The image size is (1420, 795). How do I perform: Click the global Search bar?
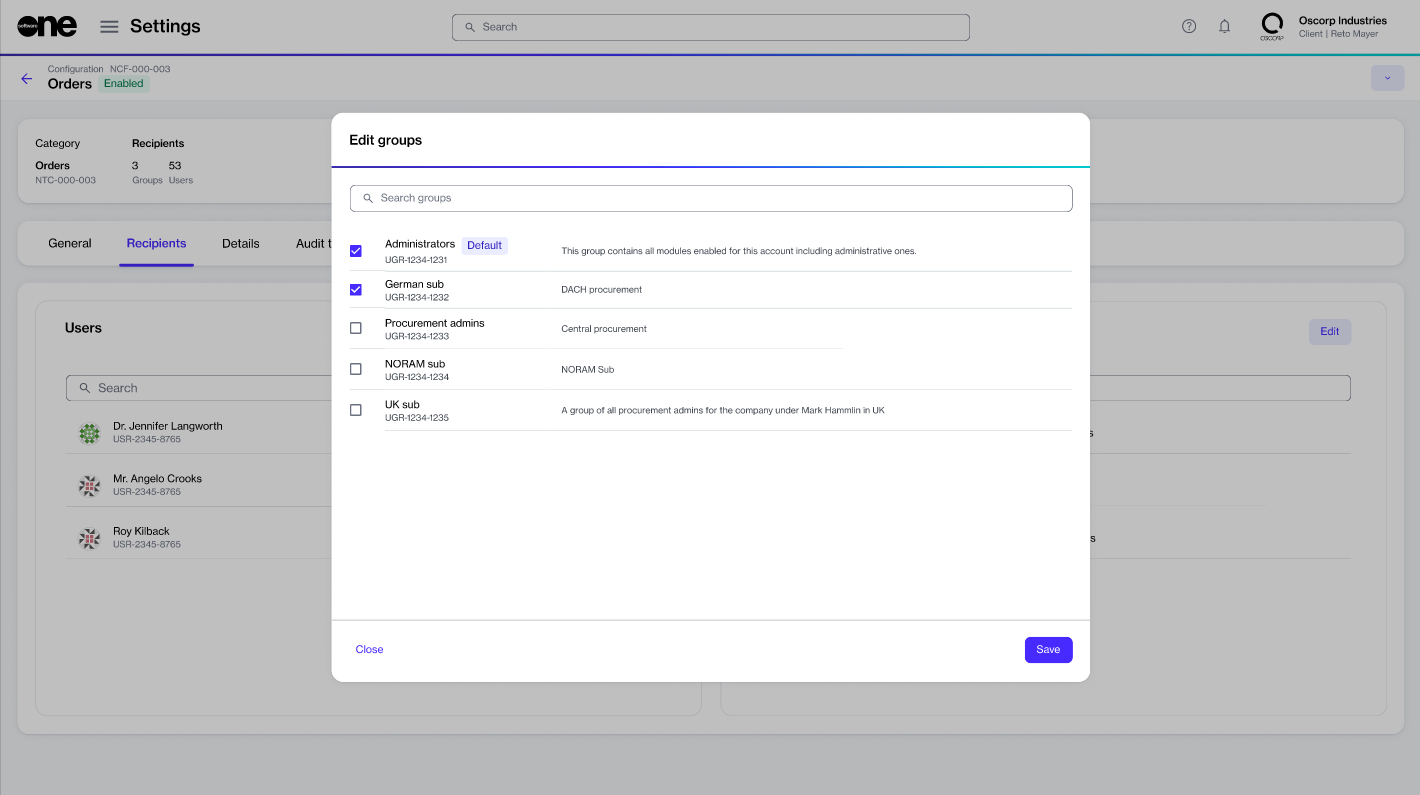tap(711, 27)
